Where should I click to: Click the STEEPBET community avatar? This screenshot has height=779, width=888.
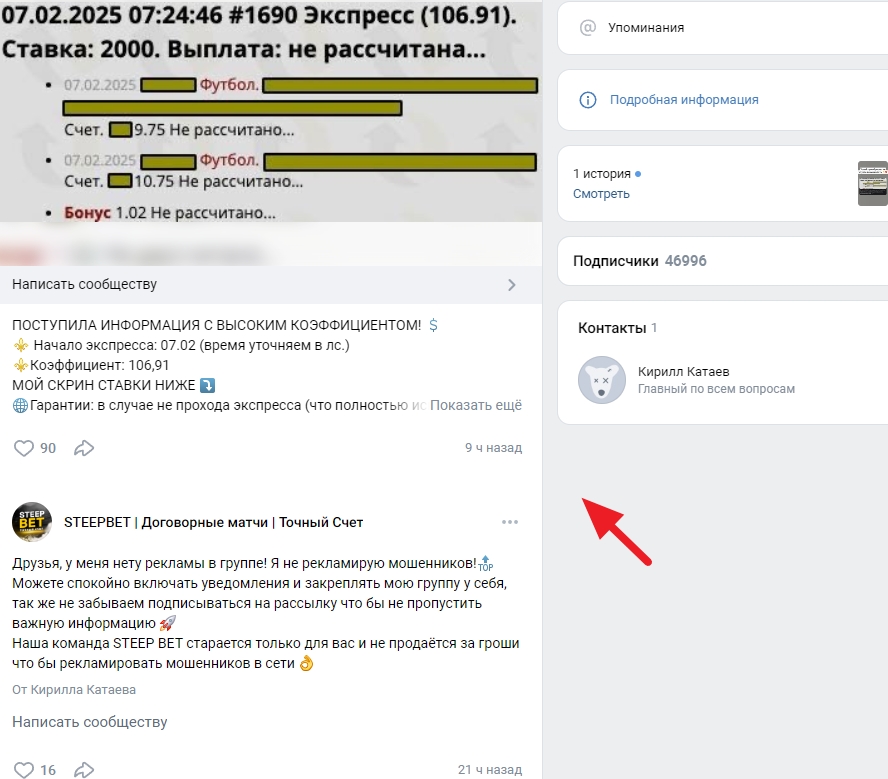coord(32,522)
